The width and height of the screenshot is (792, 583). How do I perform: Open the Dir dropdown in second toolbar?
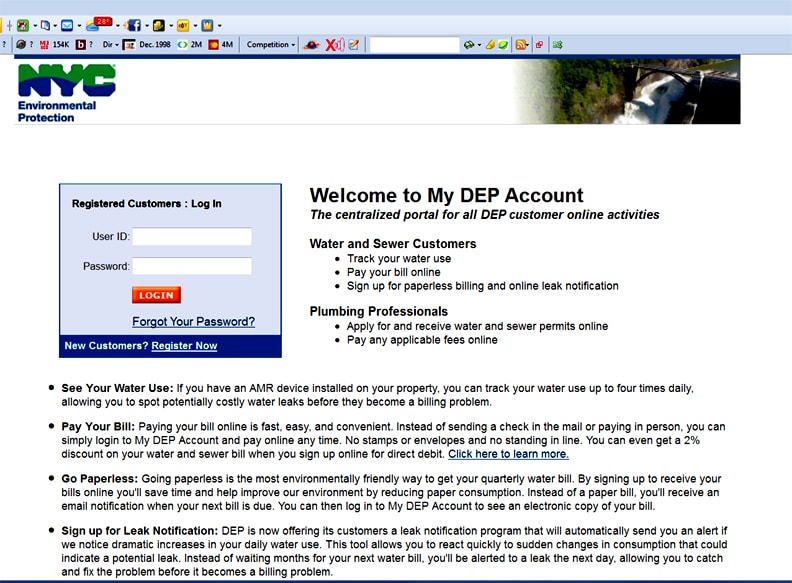coord(110,44)
